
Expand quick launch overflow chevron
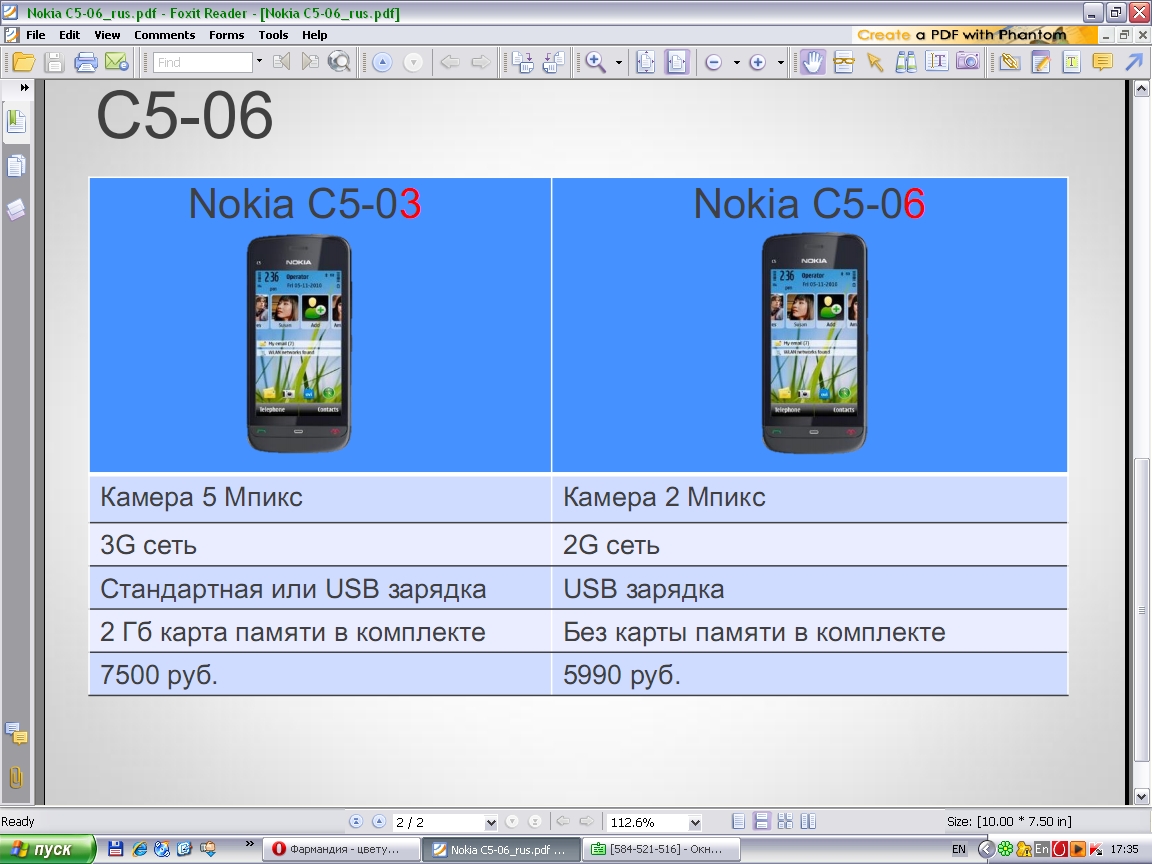tap(249, 844)
